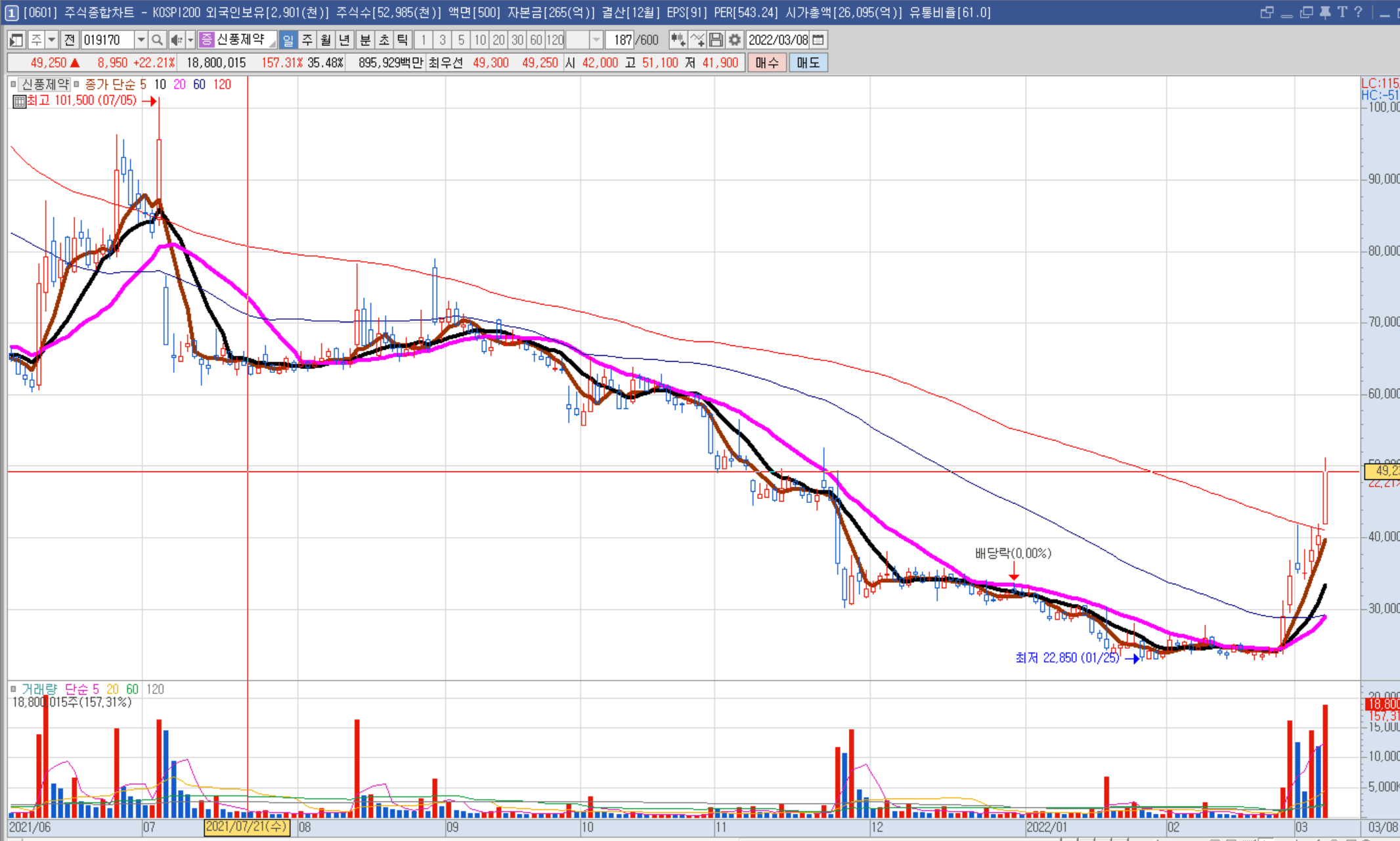Click the 거래량 volume legend label
This screenshot has height=841, width=1400.
click(39, 689)
